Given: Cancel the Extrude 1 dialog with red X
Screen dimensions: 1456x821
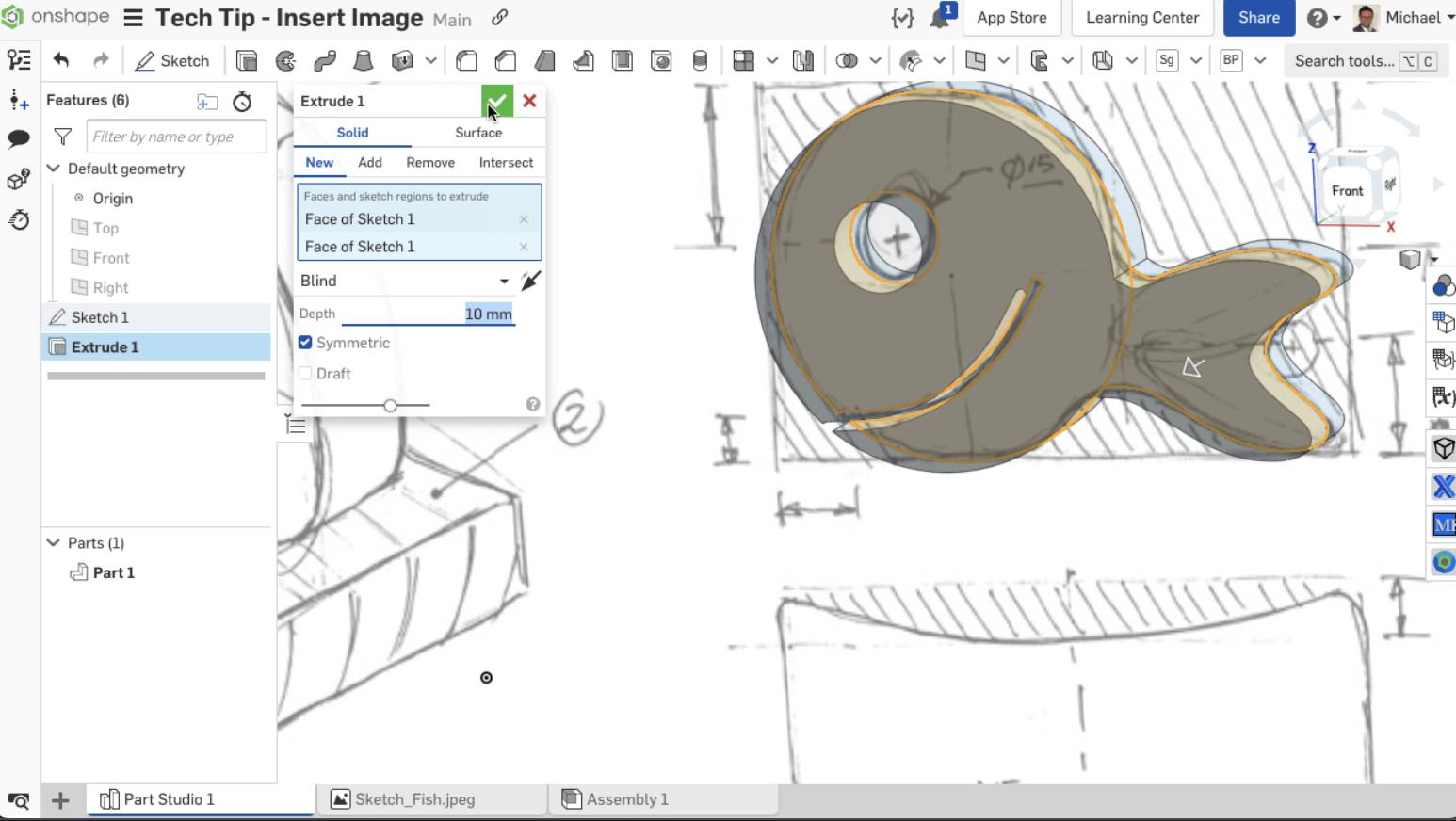Looking at the screenshot, I should click(x=529, y=101).
